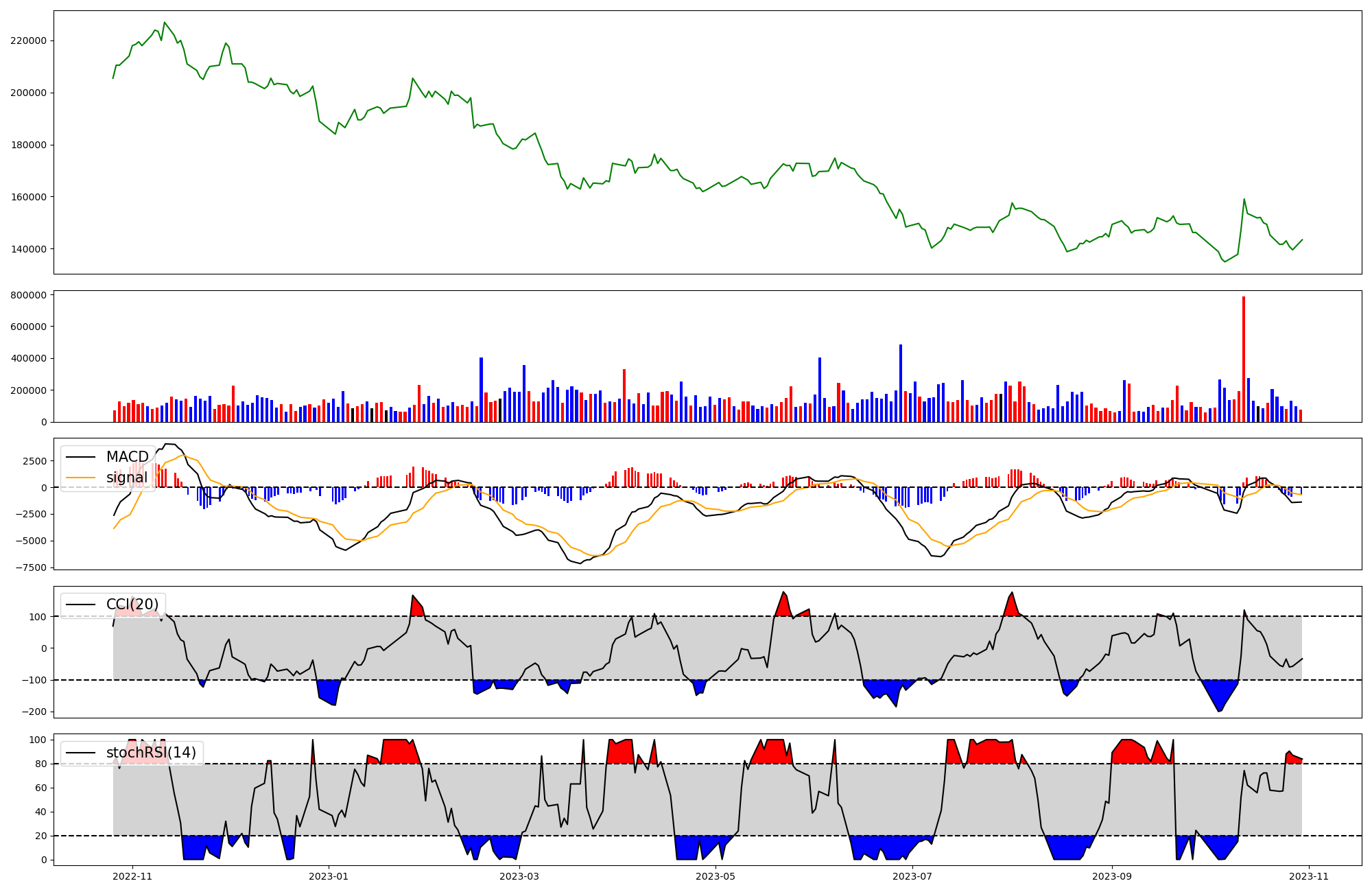Click the signal legend label
This screenshot has height=892, width=1372.
click(x=127, y=478)
